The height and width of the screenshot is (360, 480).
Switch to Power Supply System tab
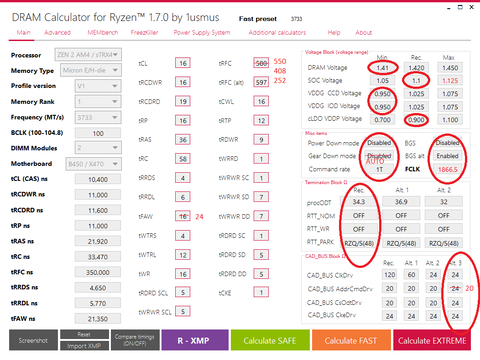click(x=202, y=32)
